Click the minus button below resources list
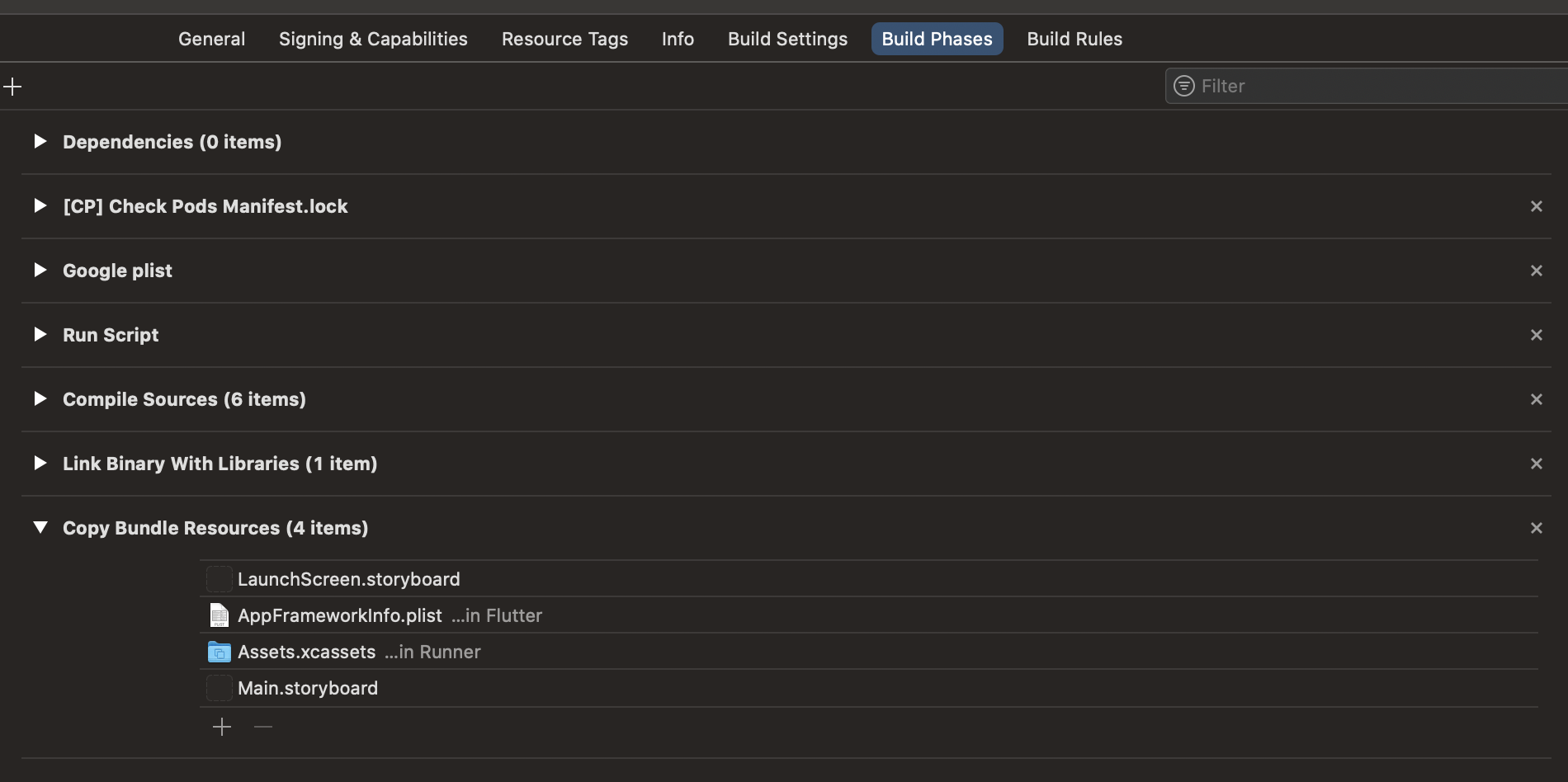The width and height of the screenshot is (1568, 782). pyautogui.click(x=263, y=727)
